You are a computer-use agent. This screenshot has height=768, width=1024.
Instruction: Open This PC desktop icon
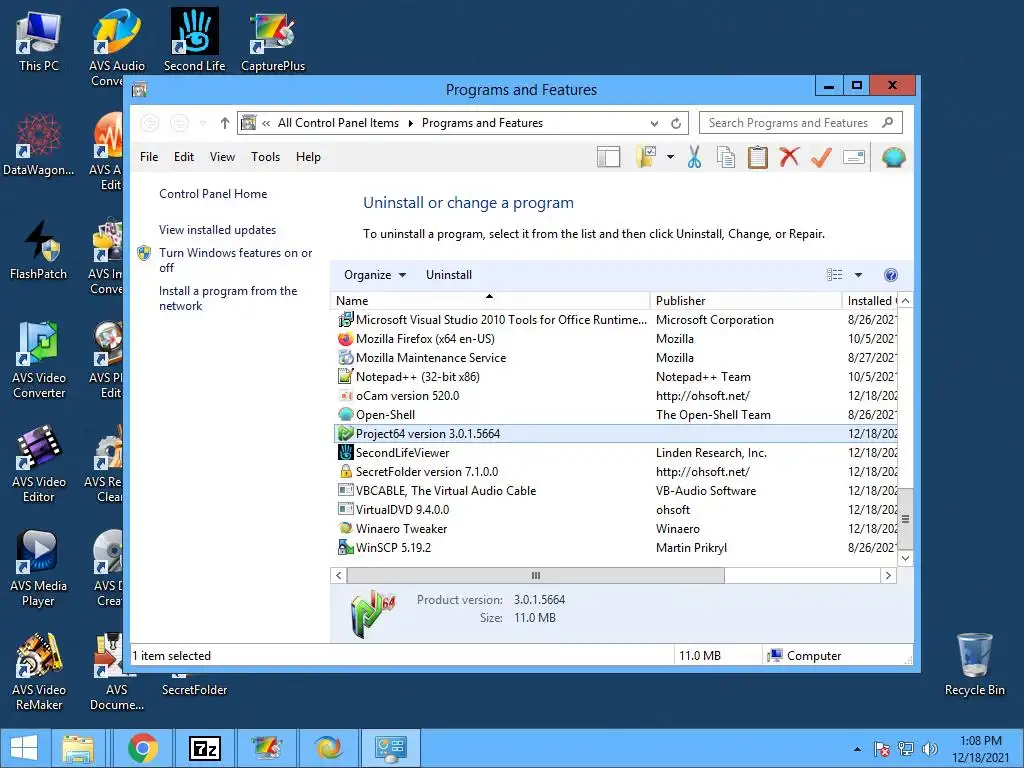pyautogui.click(x=39, y=41)
